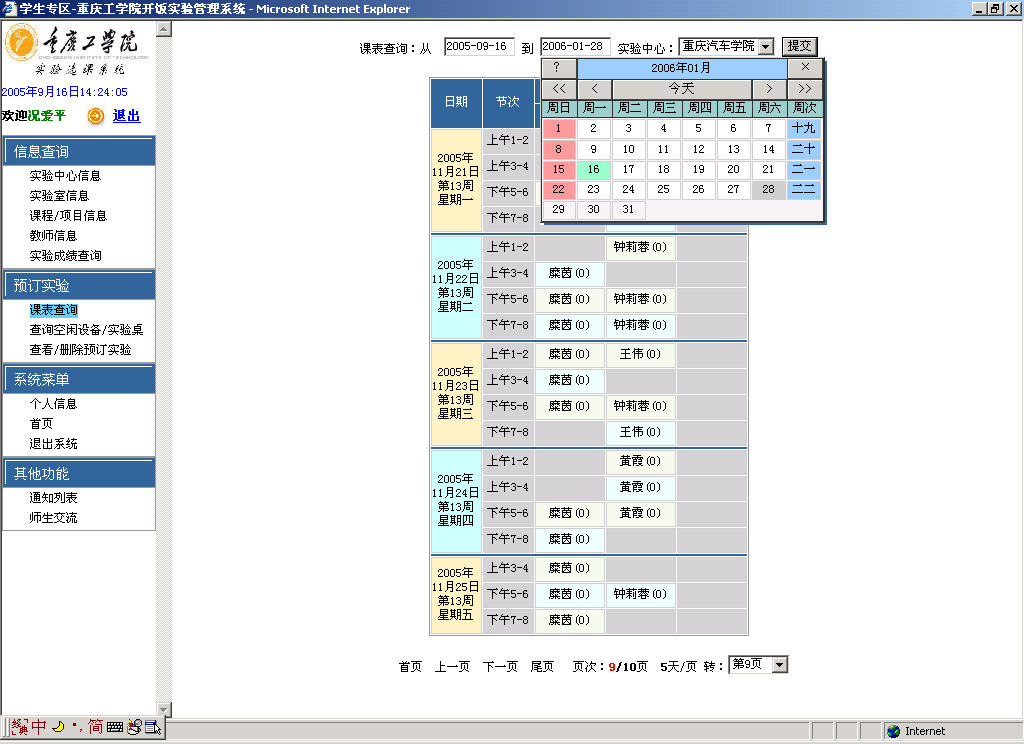Close the calendar popup with its X button

click(x=805, y=68)
